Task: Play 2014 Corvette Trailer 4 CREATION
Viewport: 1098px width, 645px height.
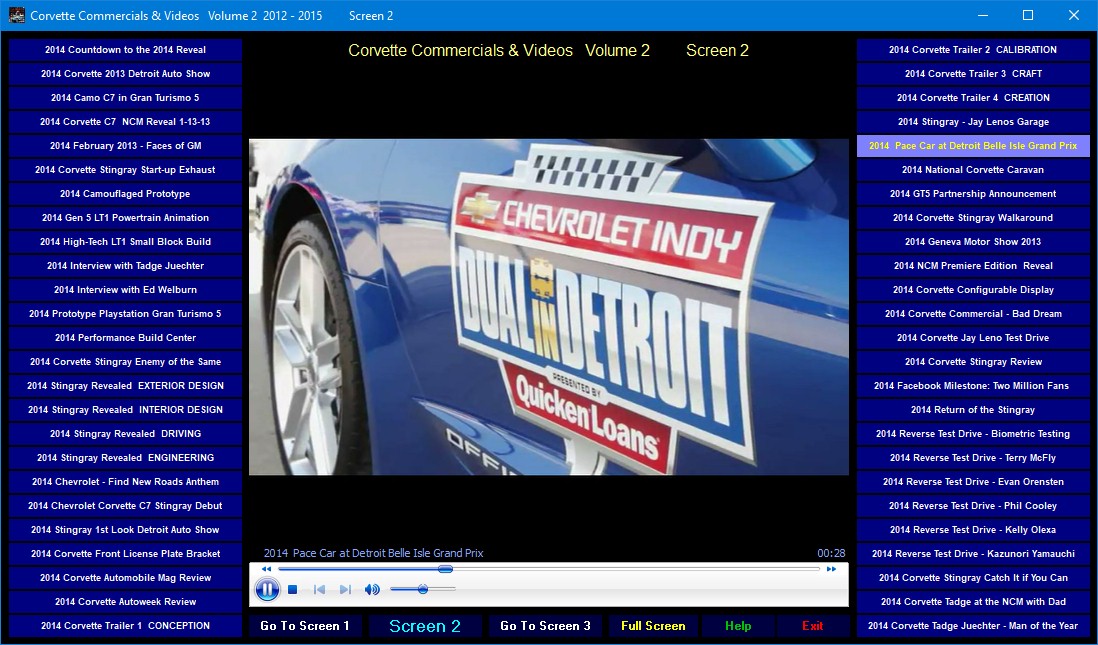Action: coord(973,98)
